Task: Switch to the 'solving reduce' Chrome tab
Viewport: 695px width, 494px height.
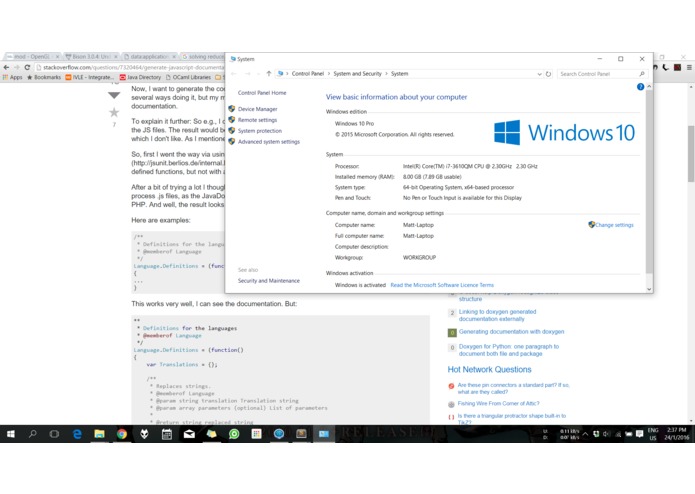Action: pos(204,57)
